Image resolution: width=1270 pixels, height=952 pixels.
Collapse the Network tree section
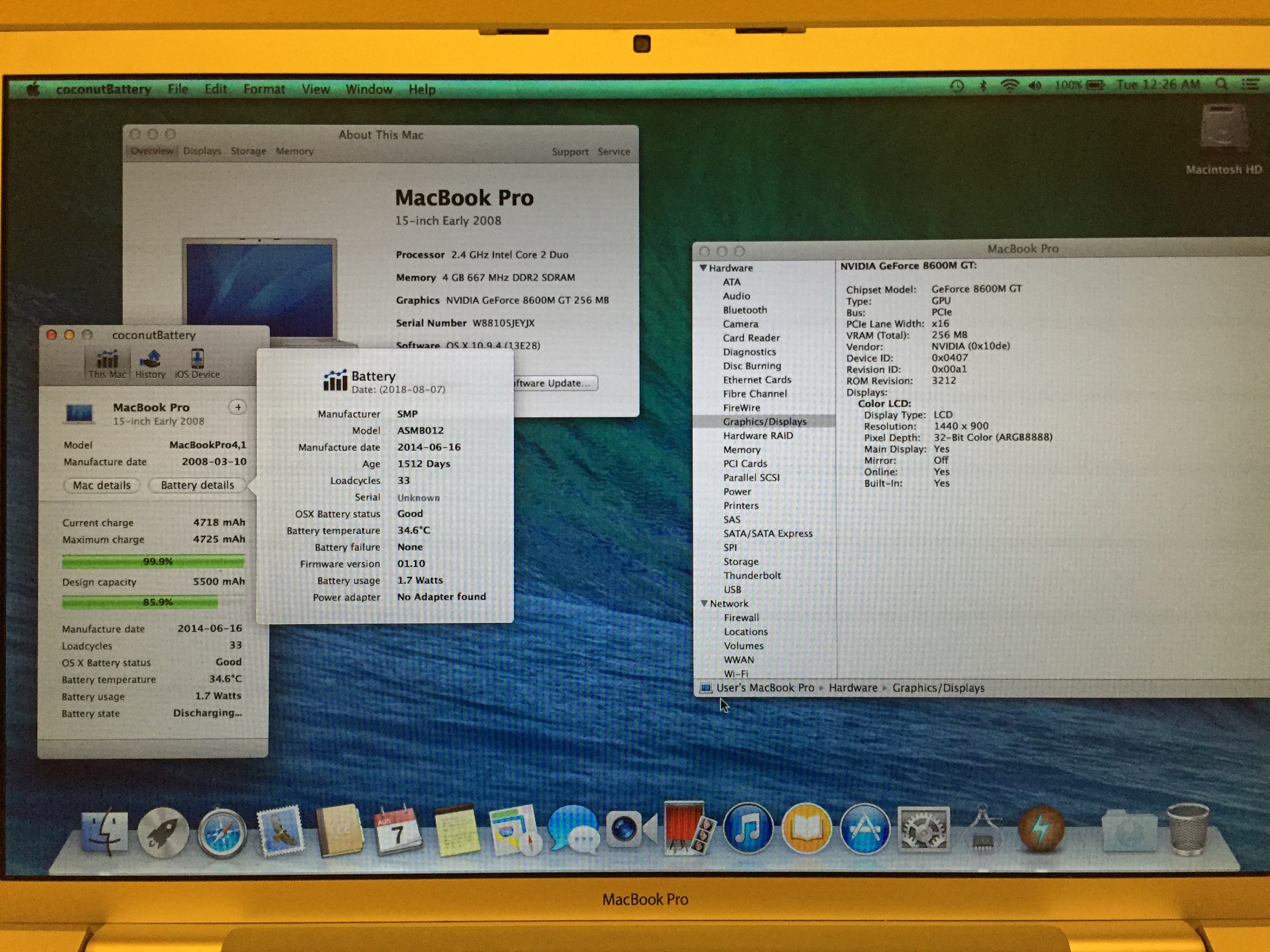(x=705, y=603)
